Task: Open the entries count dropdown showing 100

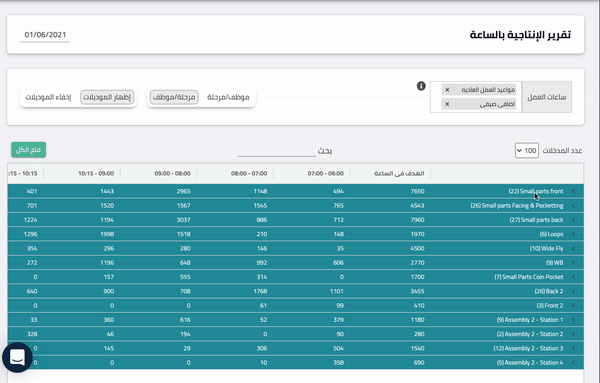Action: (x=527, y=151)
